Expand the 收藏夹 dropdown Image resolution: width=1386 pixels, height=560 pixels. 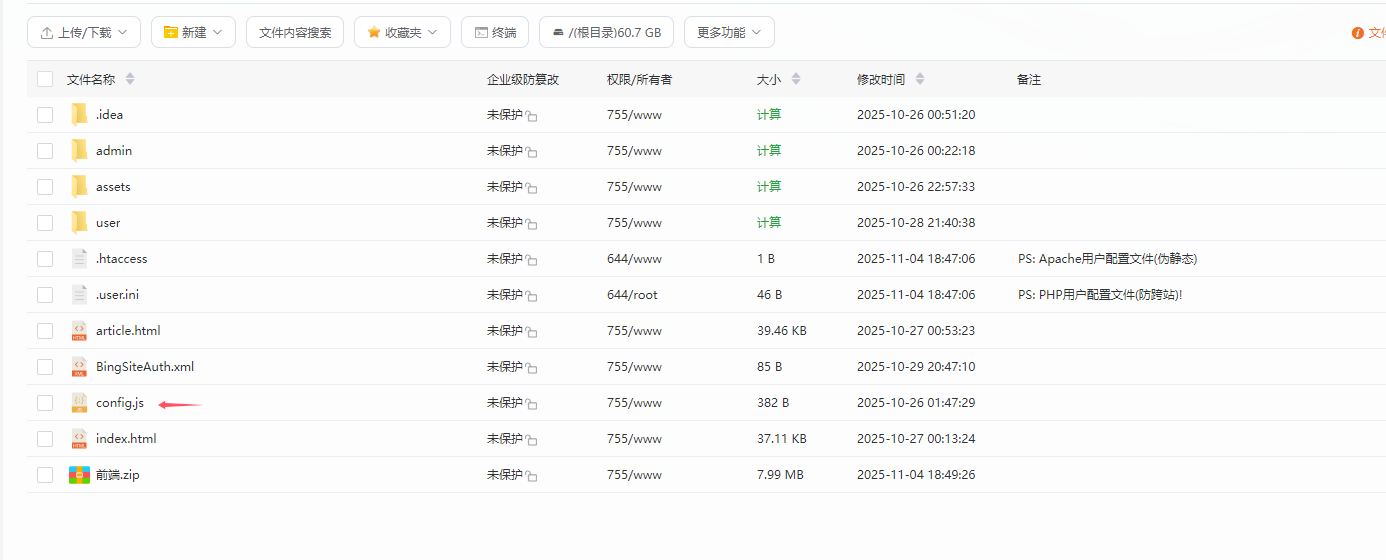[402, 32]
